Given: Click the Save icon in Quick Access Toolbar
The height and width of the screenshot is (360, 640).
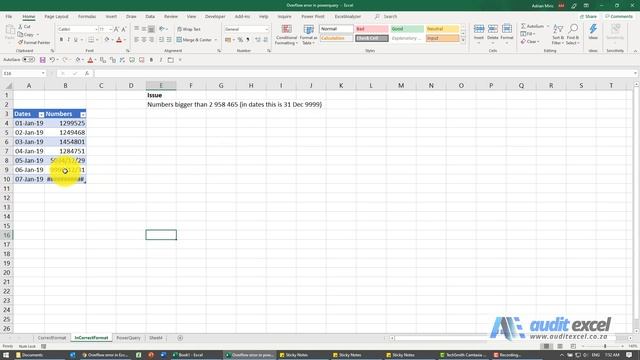Looking at the screenshot, I should [x=42, y=60].
